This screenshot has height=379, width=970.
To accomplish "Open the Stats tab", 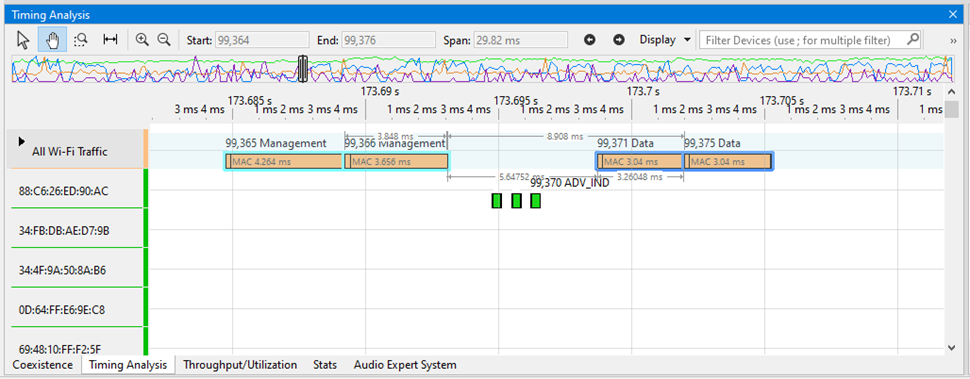I will (325, 365).
